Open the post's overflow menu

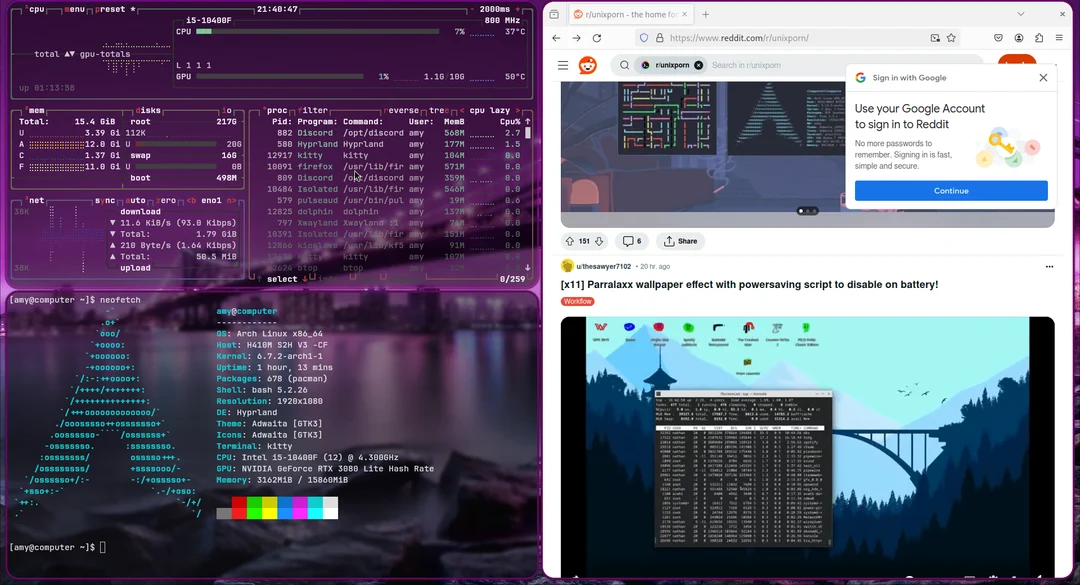click(1049, 266)
